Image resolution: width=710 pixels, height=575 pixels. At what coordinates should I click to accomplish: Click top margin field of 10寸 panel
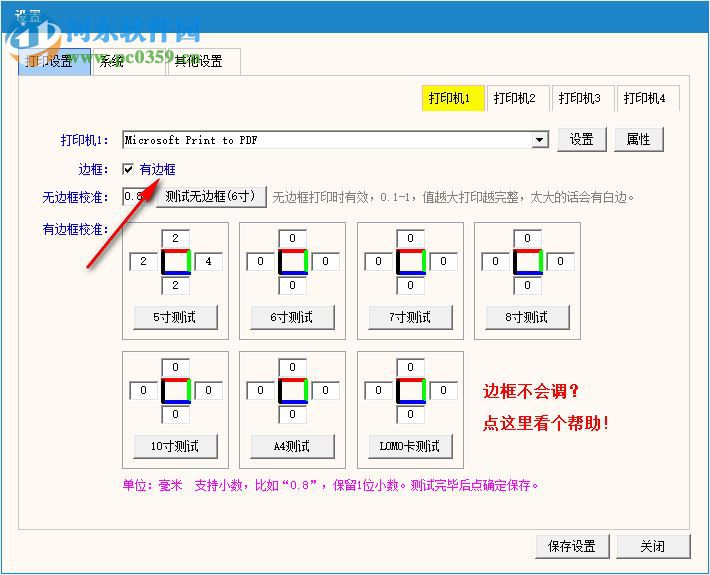(176, 367)
